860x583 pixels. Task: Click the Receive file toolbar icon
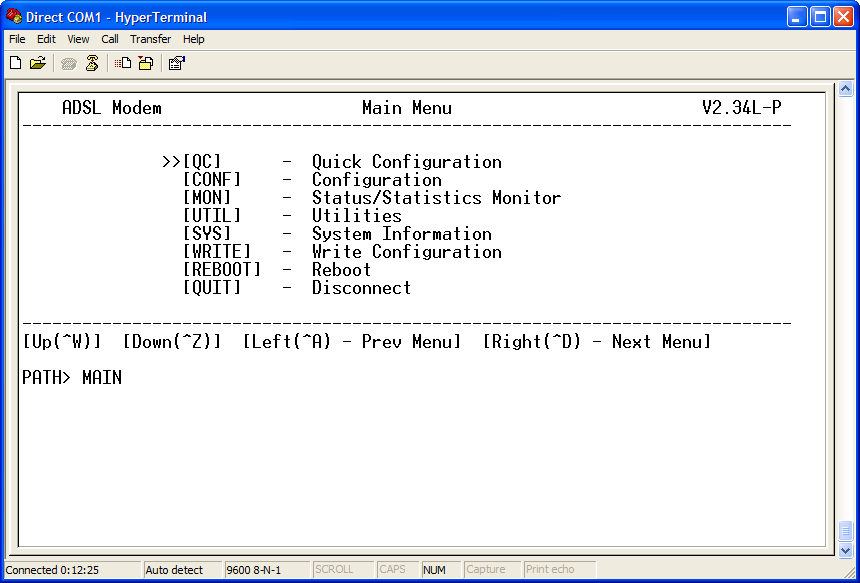(143, 62)
